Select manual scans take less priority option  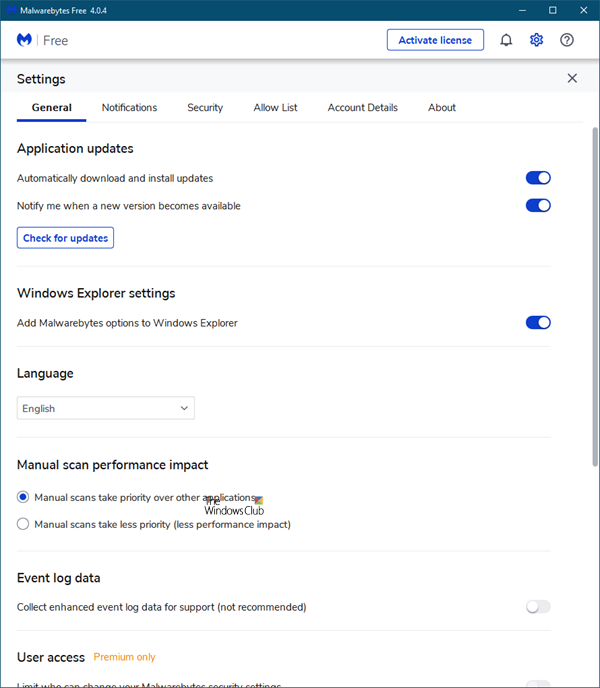tap(23, 524)
